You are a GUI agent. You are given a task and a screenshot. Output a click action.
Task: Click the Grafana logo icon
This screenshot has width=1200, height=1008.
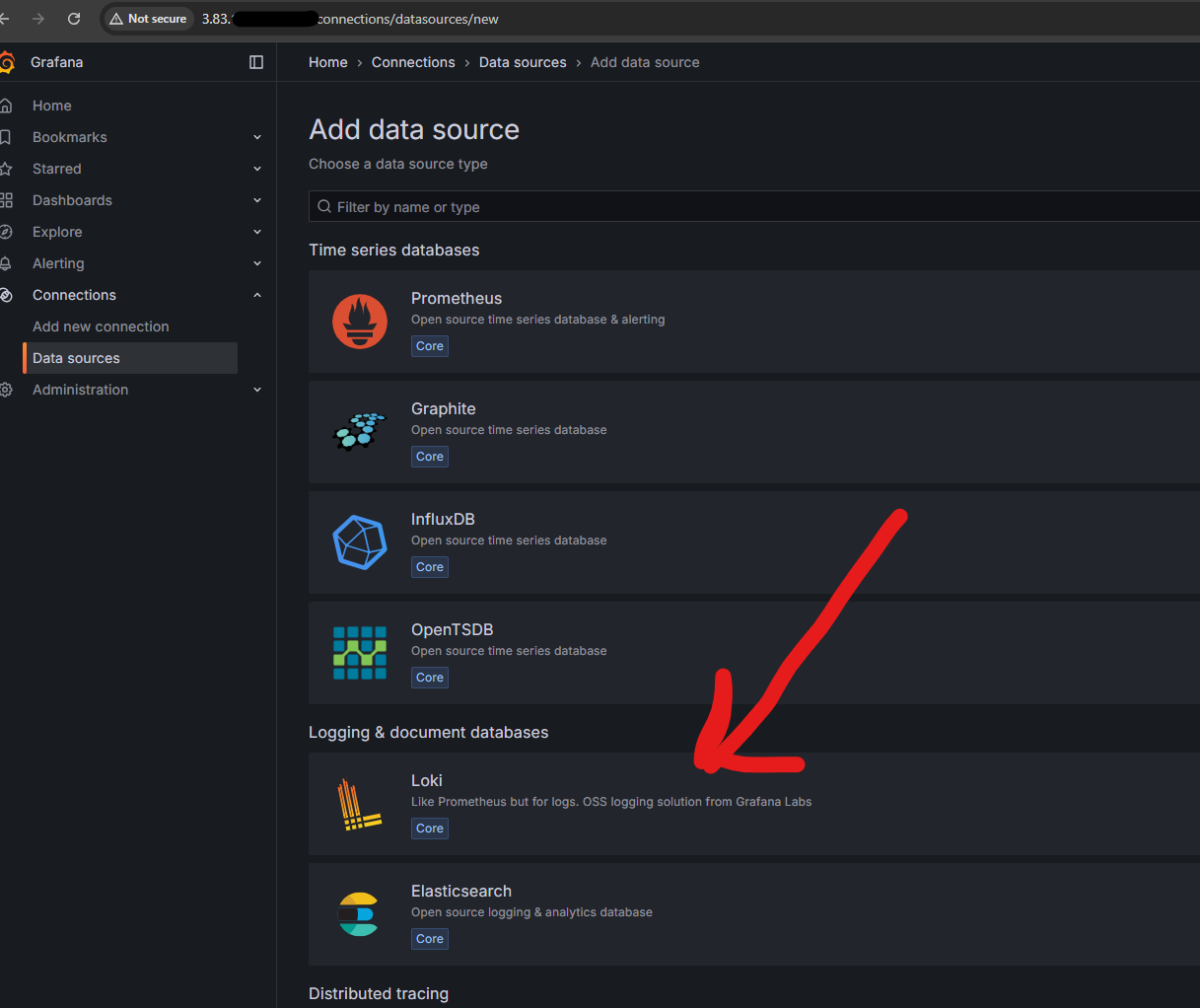pyautogui.click(x=7, y=62)
